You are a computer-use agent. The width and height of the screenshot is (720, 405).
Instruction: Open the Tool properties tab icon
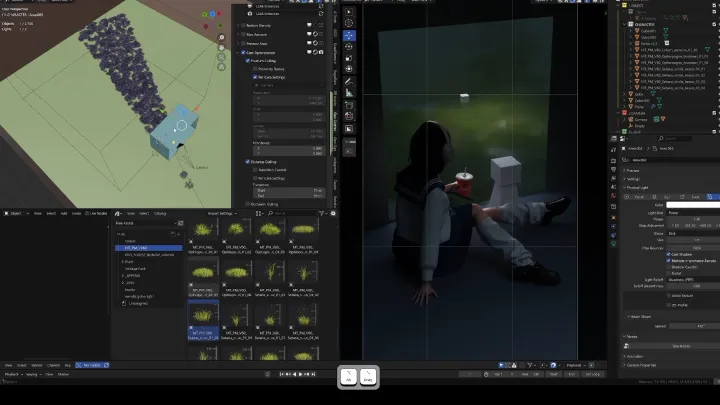[613, 150]
